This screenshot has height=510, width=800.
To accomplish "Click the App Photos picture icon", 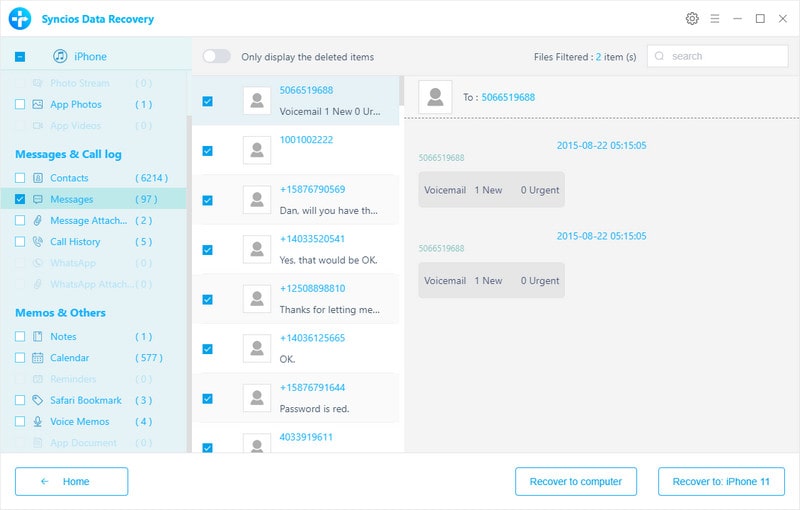I will pos(38,105).
